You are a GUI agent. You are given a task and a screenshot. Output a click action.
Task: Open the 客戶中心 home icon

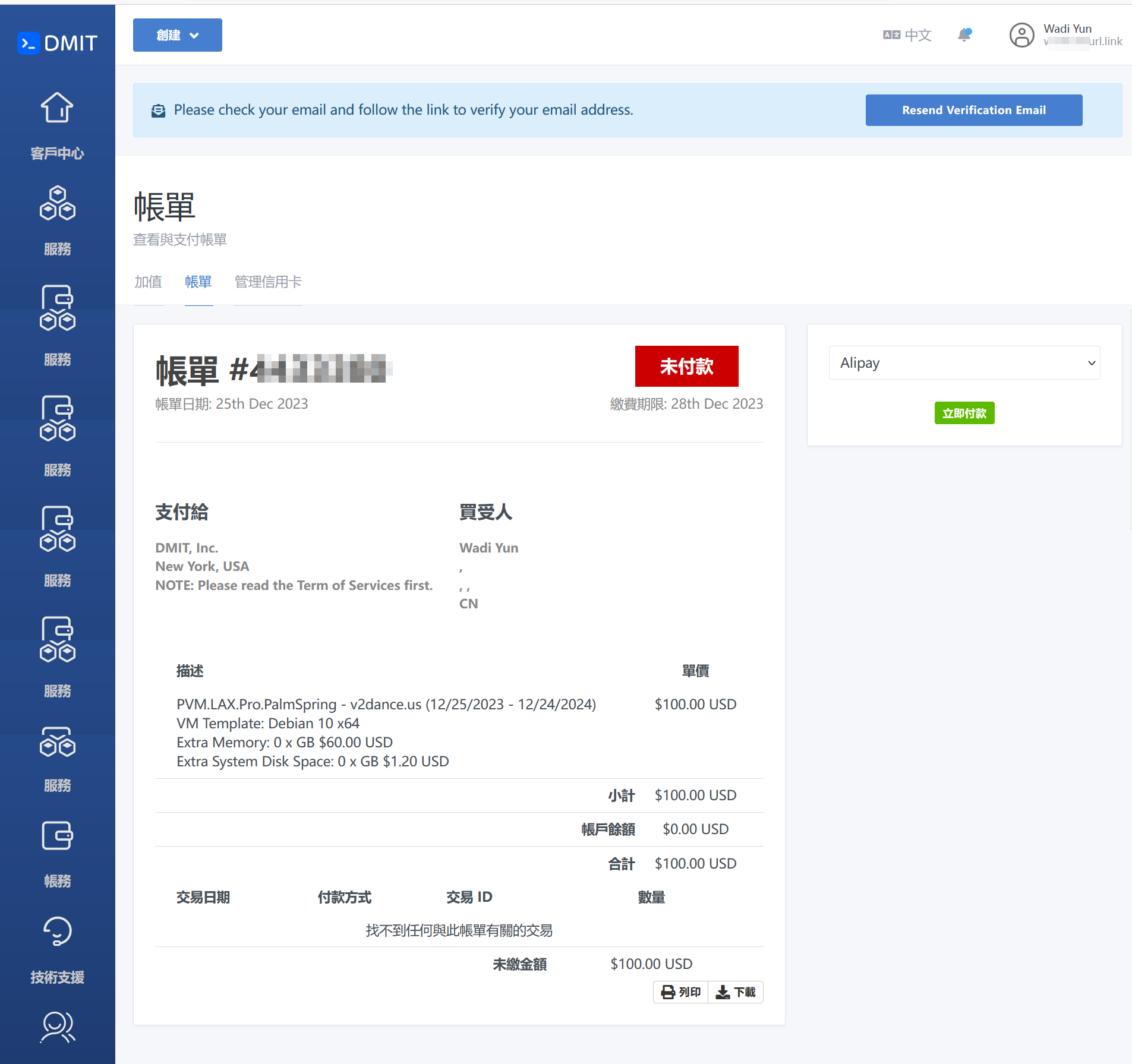57,108
